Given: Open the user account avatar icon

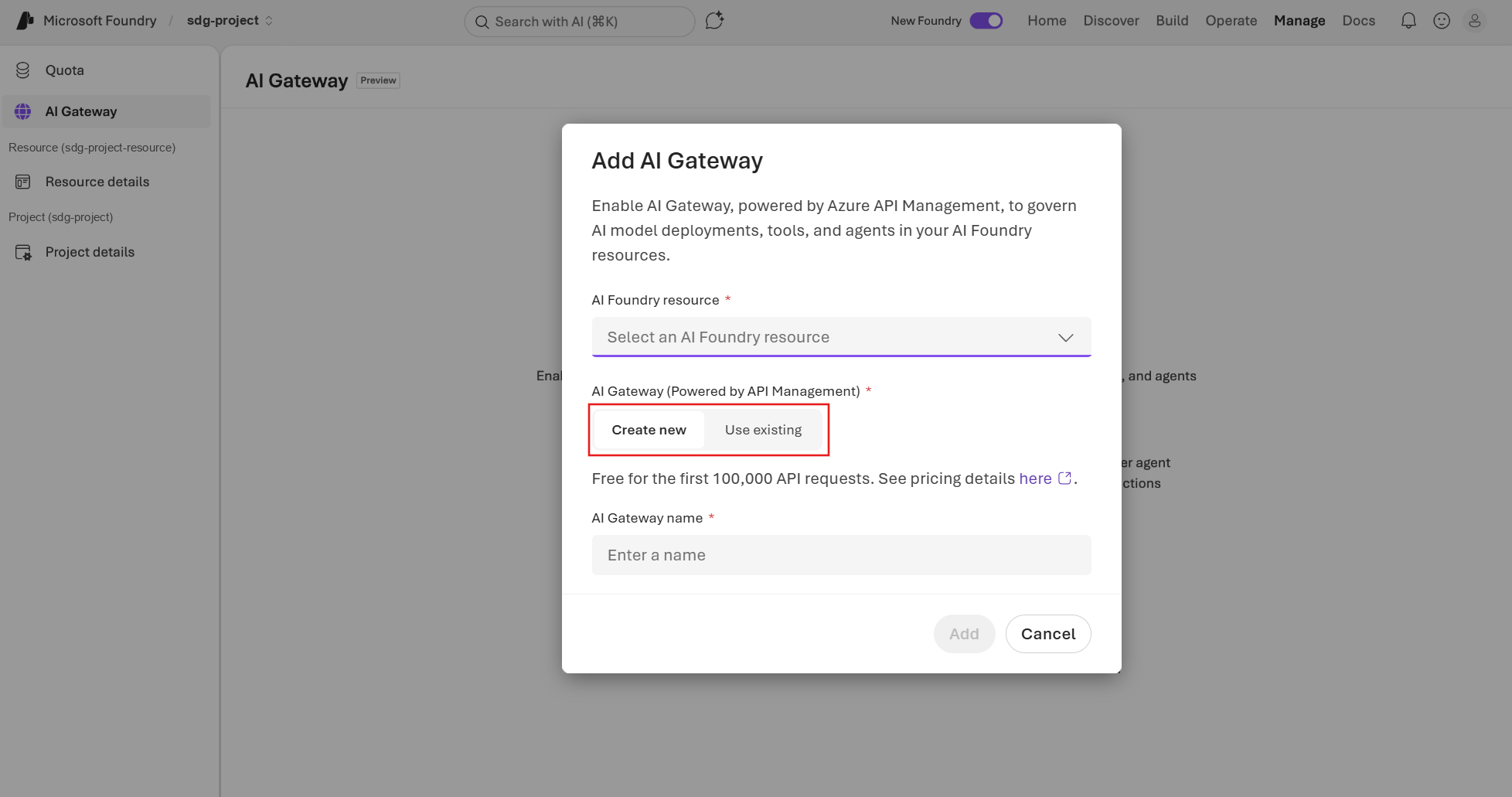Looking at the screenshot, I should 1475,21.
